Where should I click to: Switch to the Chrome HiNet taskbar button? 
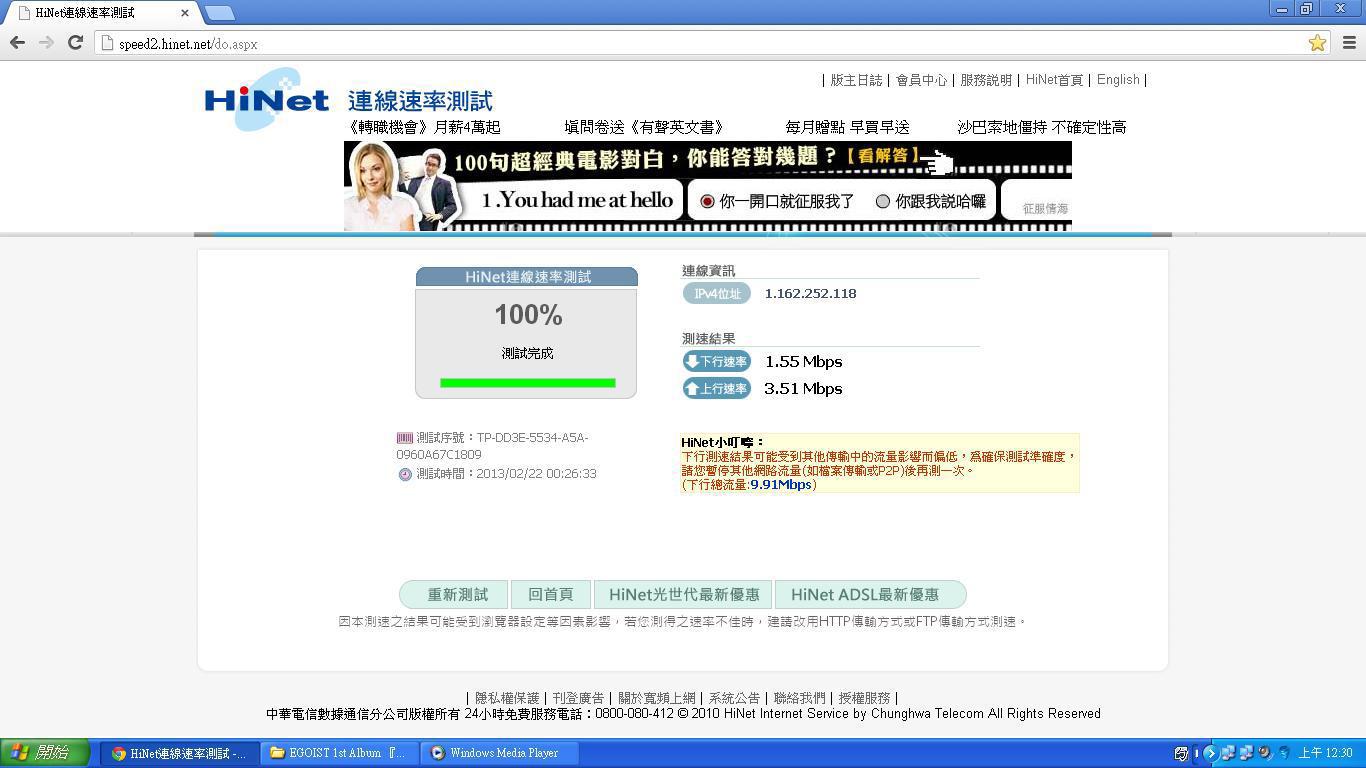[179, 753]
